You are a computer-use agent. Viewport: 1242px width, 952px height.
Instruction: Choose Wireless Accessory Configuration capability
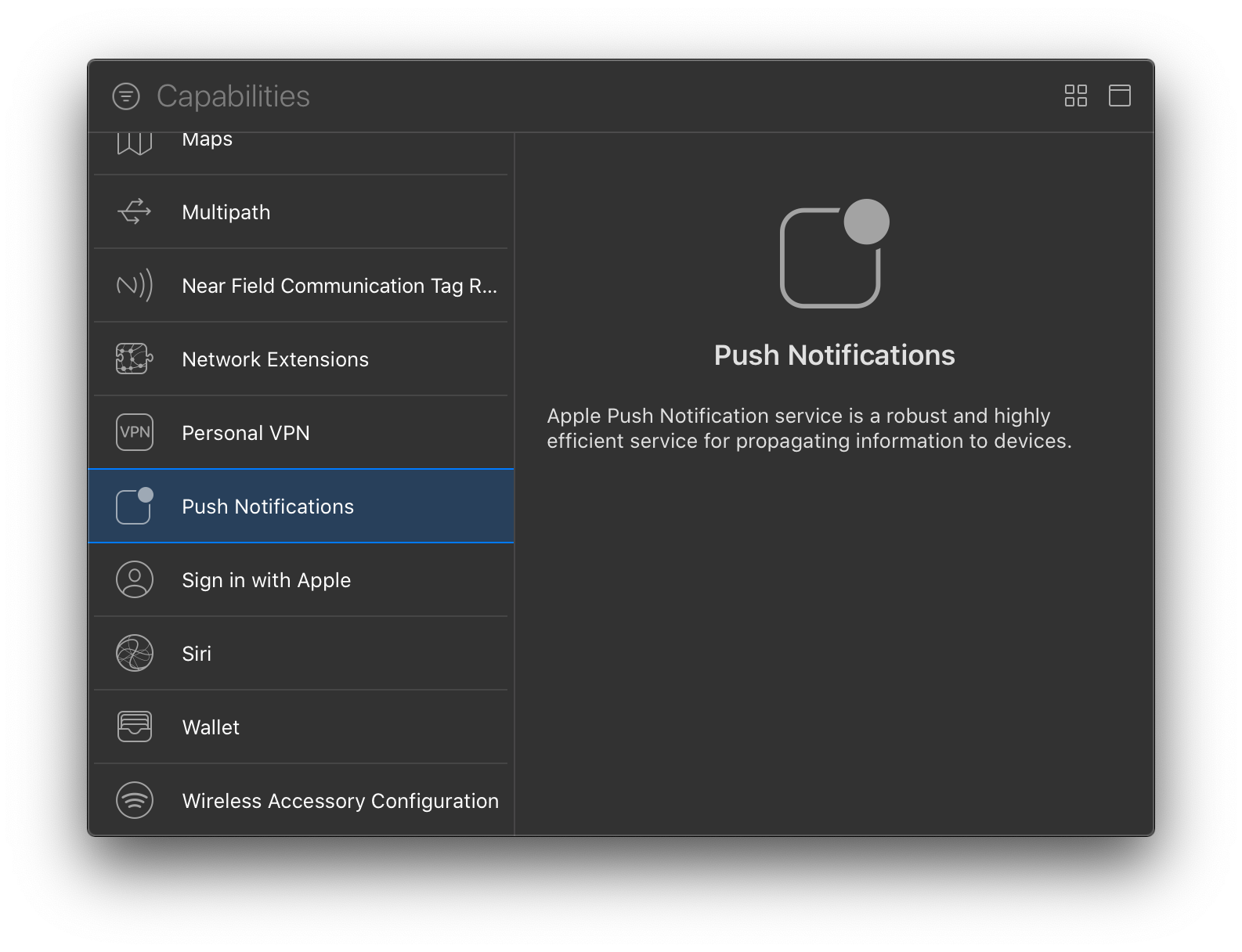(301, 800)
